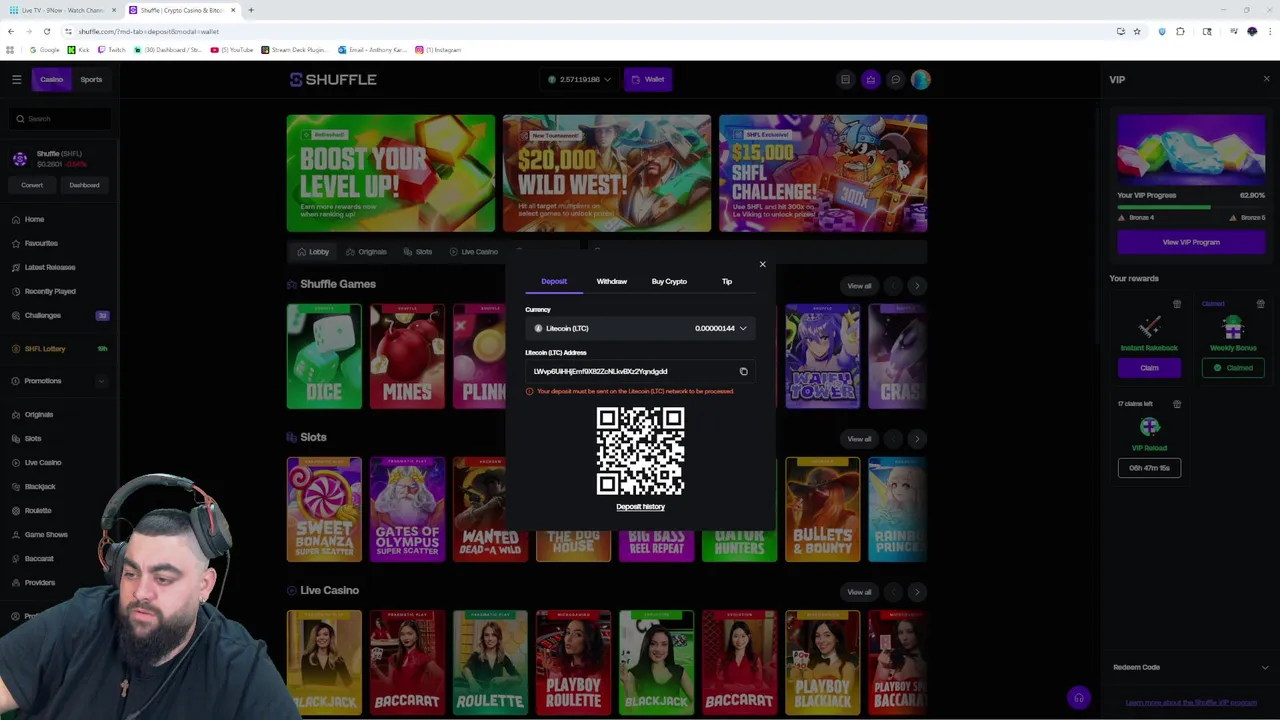
Task: Copy the Litecoin deposit address
Action: point(743,371)
